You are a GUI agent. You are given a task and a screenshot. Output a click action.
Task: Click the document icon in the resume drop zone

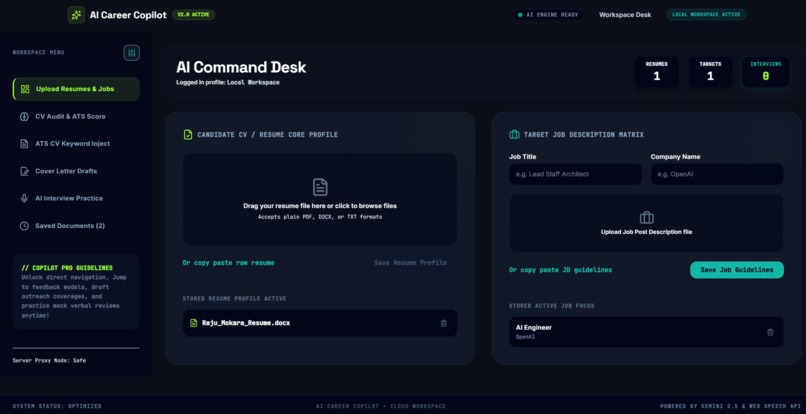coord(320,187)
